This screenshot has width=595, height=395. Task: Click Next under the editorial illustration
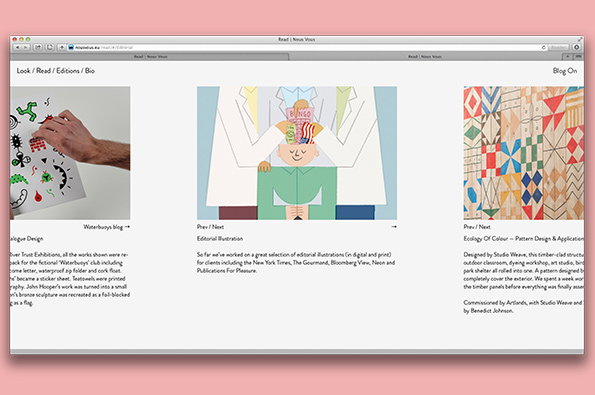coord(218,227)
